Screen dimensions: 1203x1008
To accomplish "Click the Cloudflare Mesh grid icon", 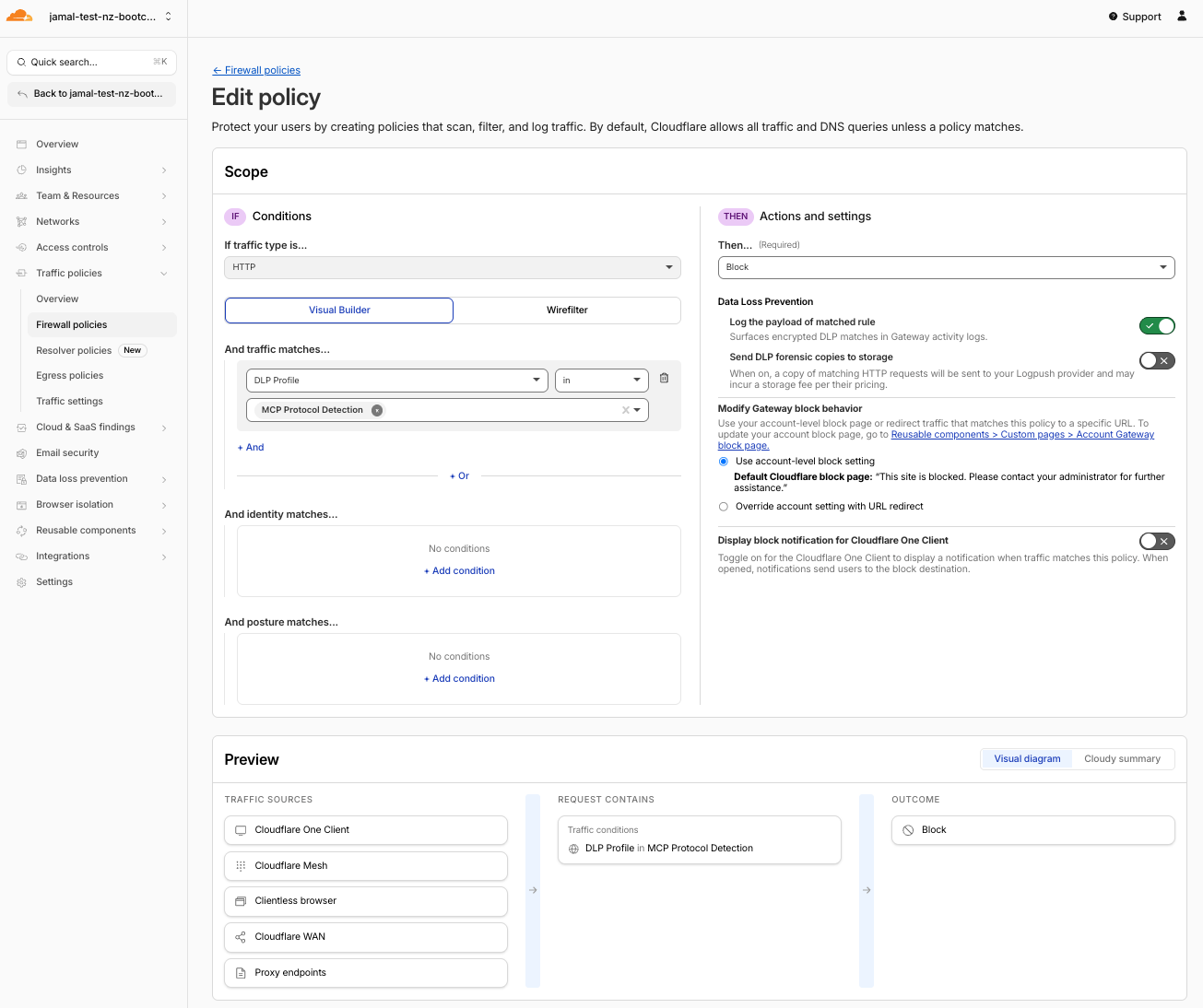I will coord(241,866).
